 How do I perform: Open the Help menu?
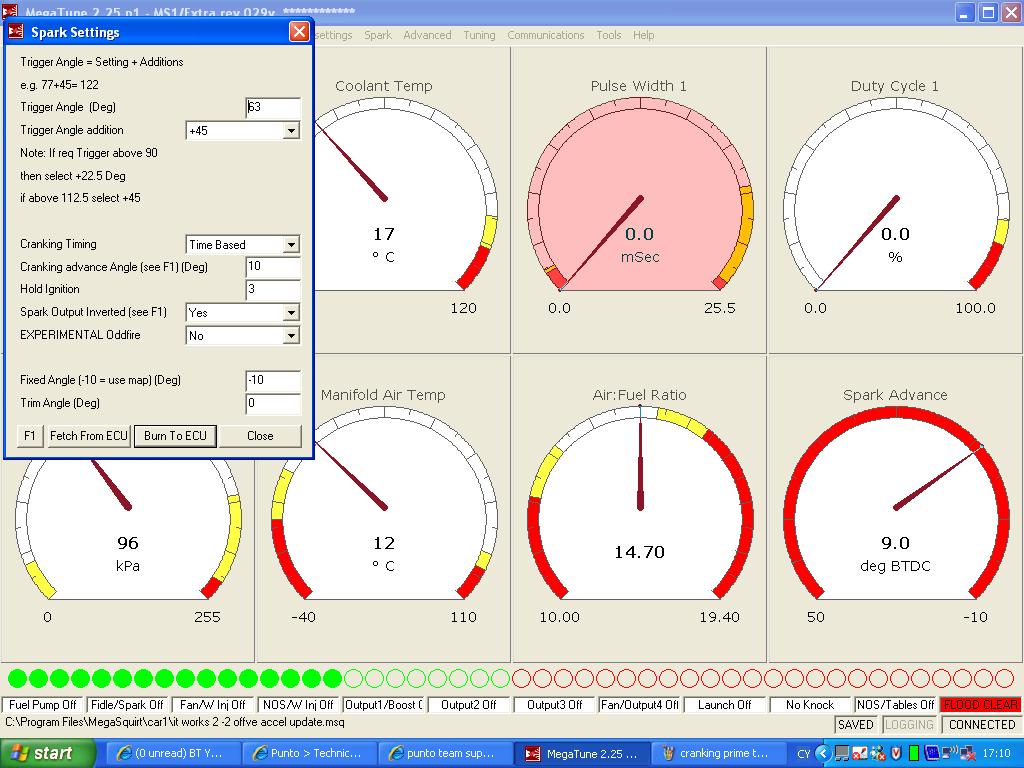643,35
